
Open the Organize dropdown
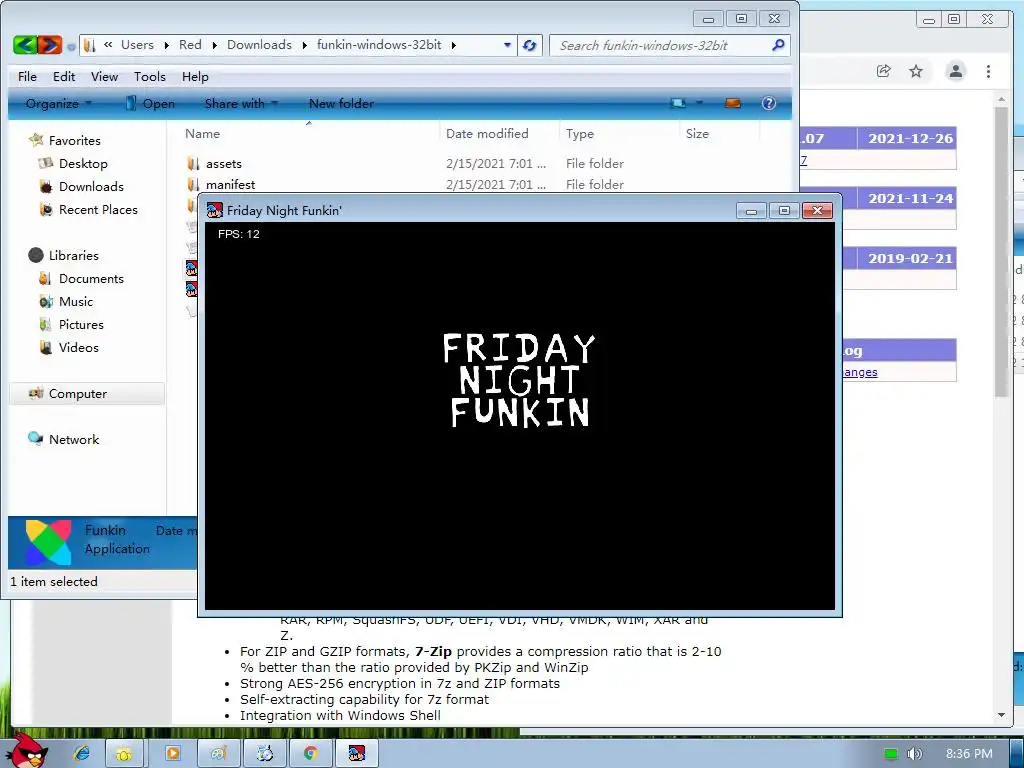59,103
